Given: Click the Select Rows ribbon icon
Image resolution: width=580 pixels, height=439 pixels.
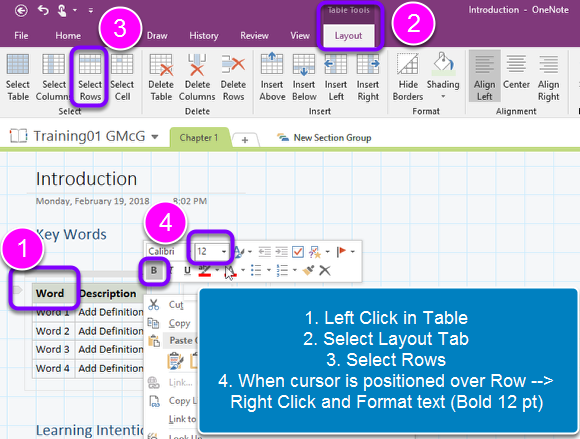Looking at the screenshot, I should (x=90, y=77).
